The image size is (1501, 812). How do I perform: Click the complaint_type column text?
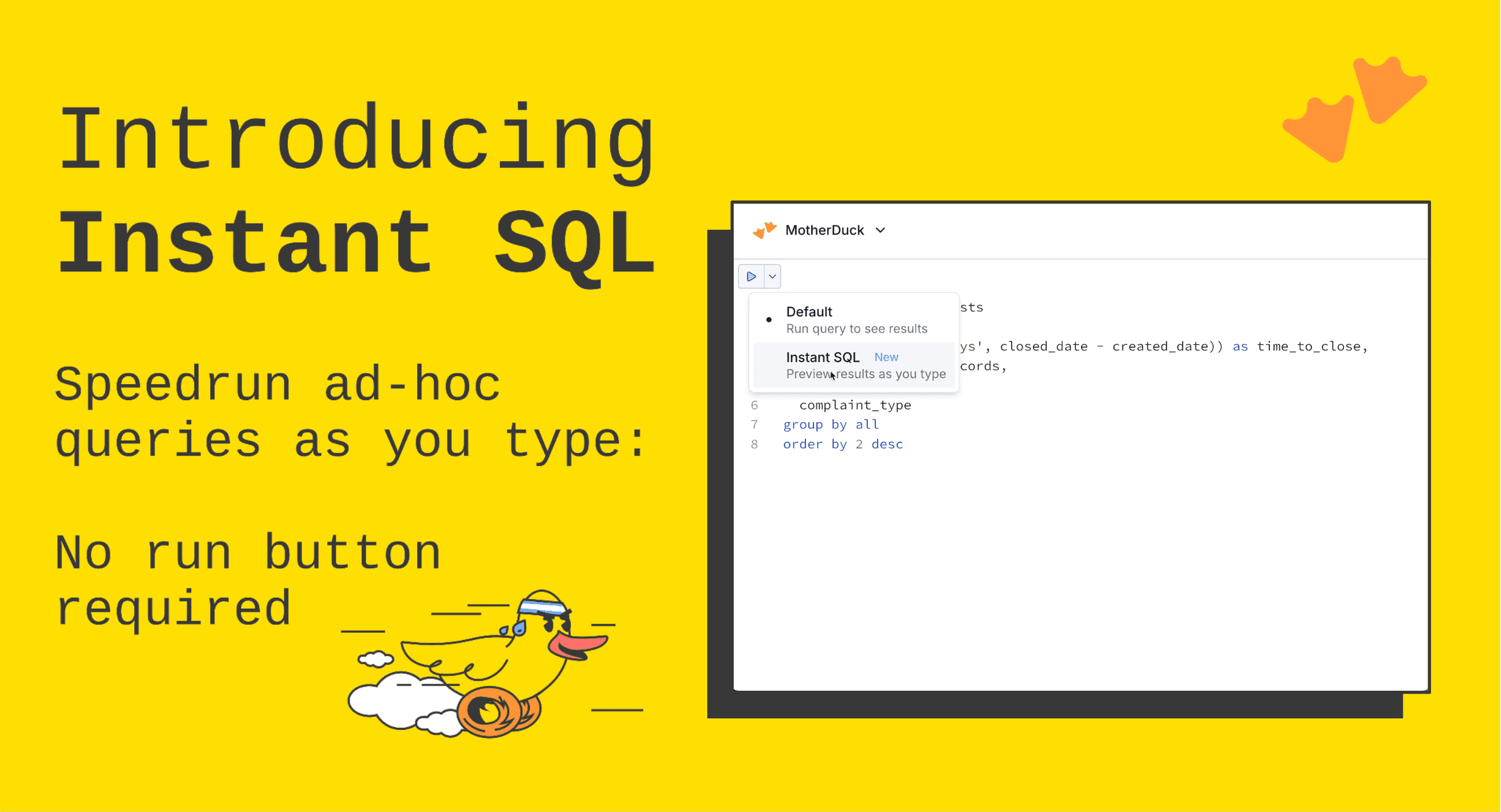point(855,405)
